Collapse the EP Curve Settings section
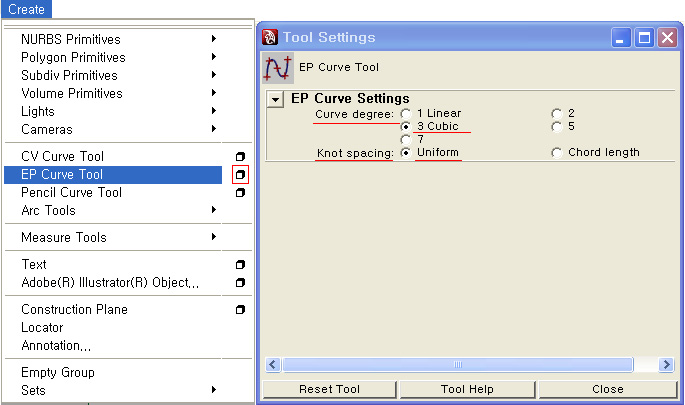The height and width of the screenshot is (405, 685). pos(276,100)
